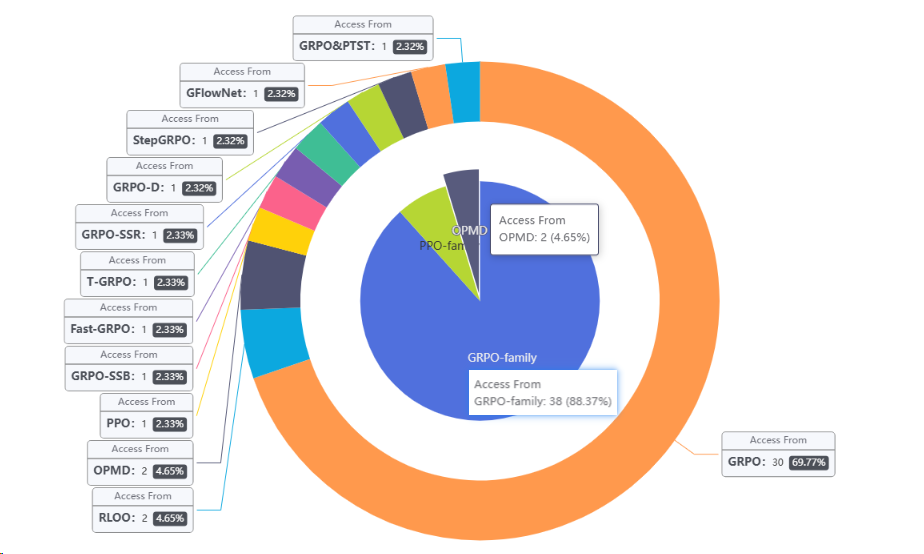Click the RLOO label box

coord(143,508)
